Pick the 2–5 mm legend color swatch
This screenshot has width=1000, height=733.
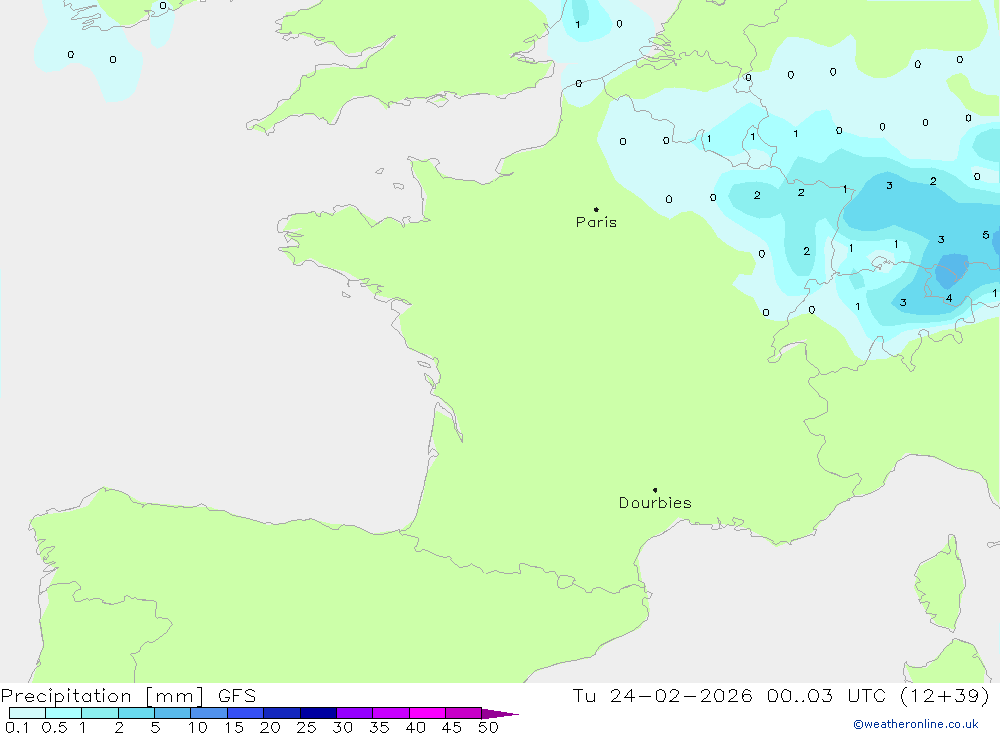[136, 713]
